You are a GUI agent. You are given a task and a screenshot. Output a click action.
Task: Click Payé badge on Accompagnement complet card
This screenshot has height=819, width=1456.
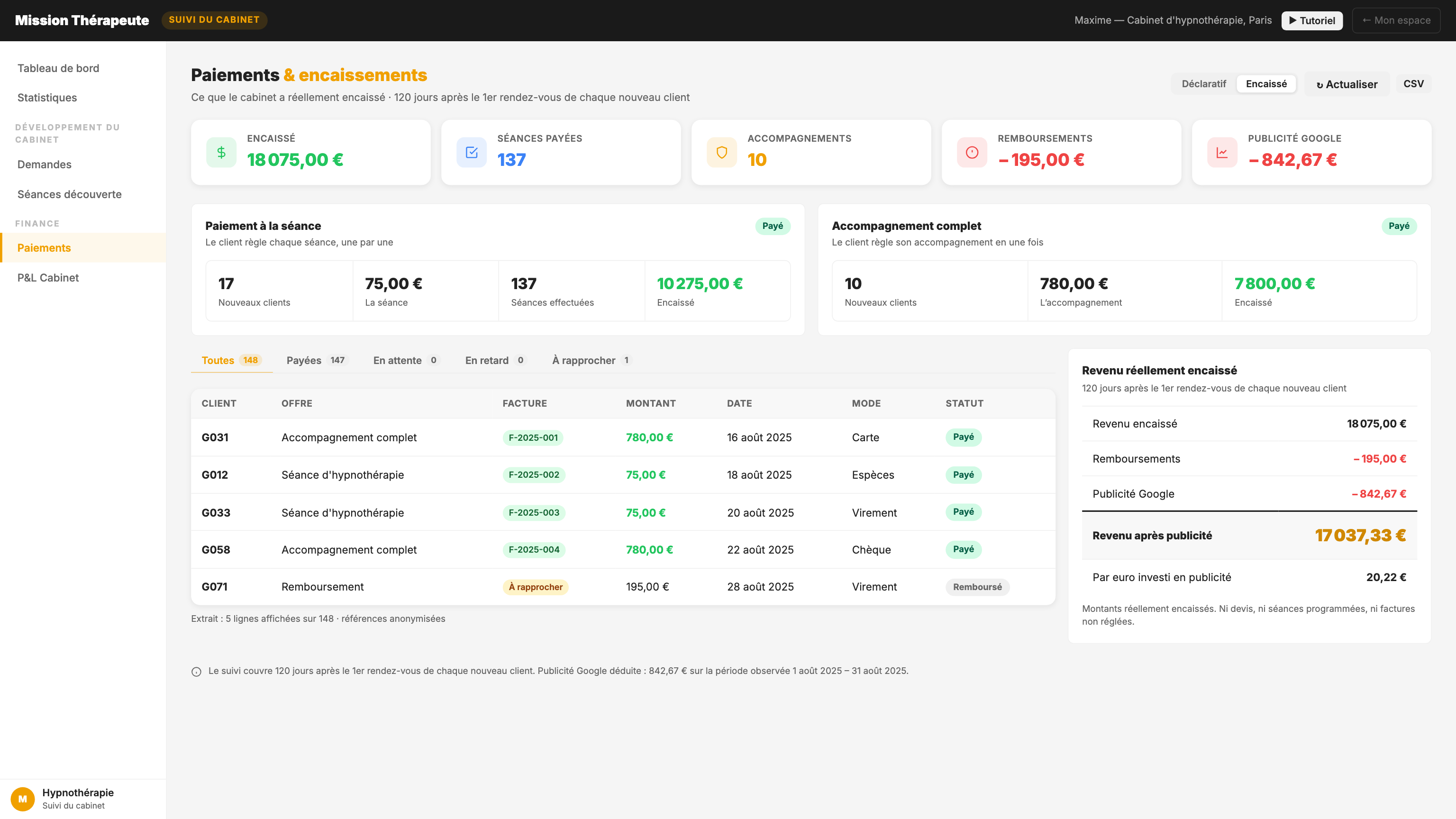pos(1399,226)
